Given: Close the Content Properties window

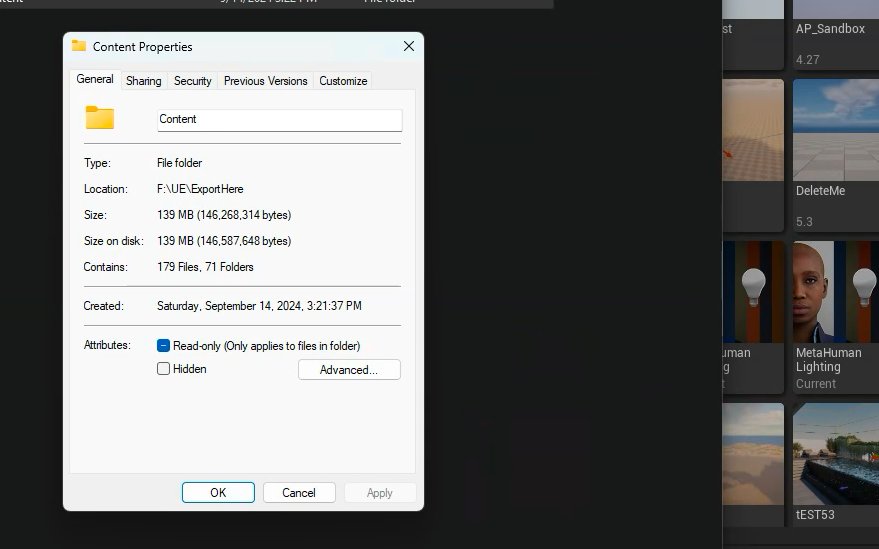Looking at the screenshot, I should coord(409,47).
